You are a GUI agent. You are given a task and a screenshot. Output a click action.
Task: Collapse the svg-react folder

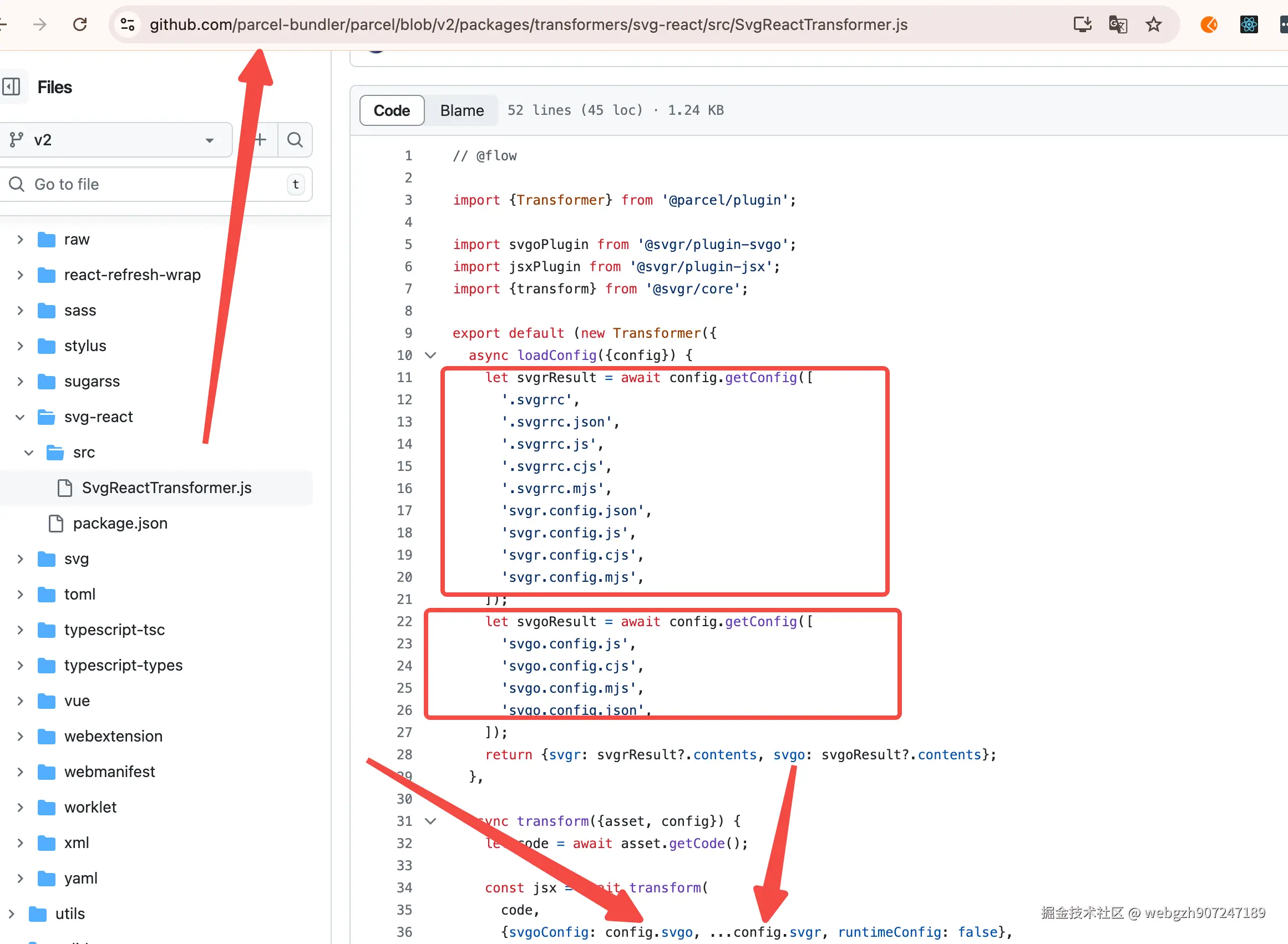pos(20,417)
